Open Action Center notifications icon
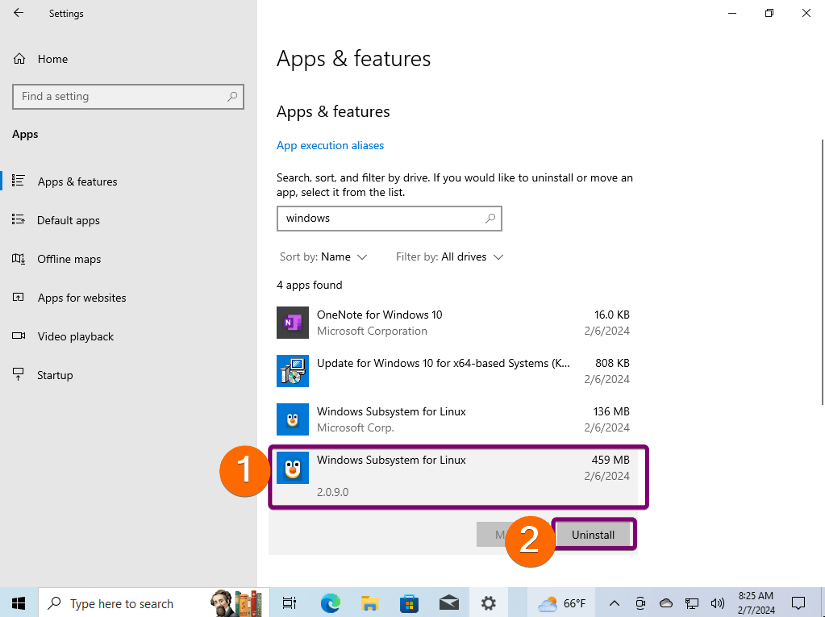Viewport: 825px width, 617px height. click(799, 603)
